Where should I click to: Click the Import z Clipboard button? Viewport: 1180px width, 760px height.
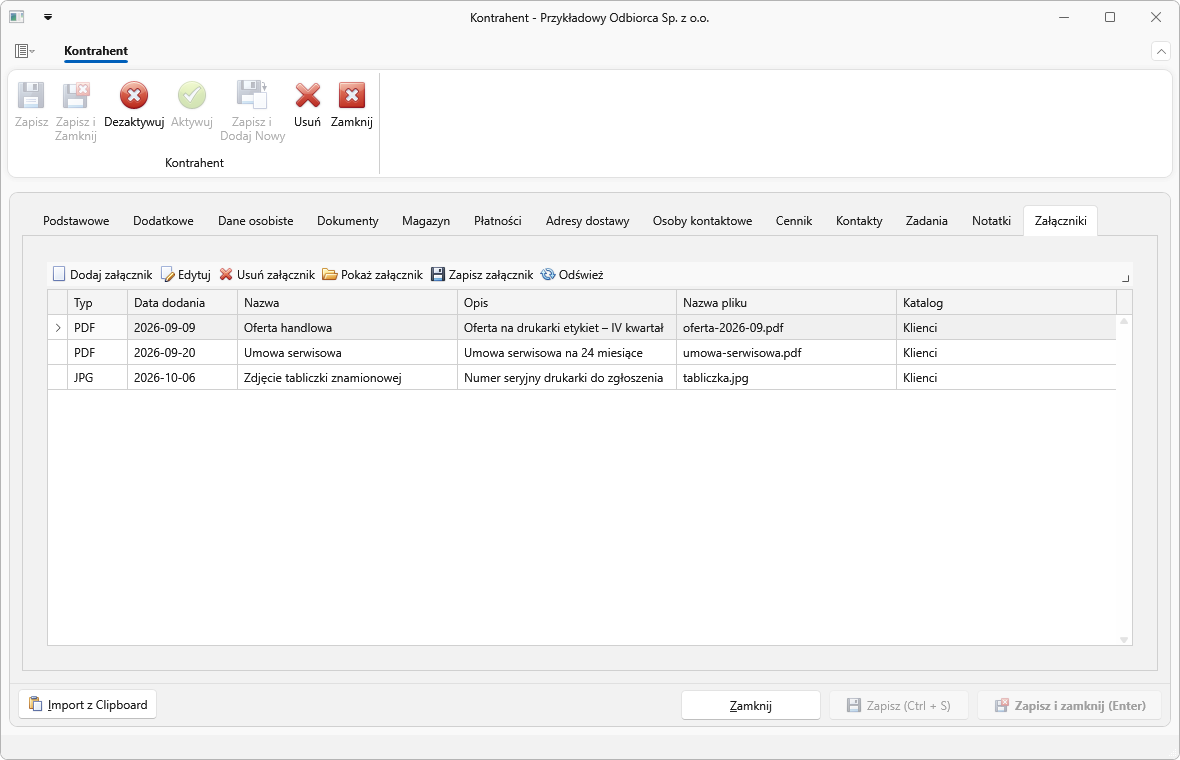tap(87, 705)
